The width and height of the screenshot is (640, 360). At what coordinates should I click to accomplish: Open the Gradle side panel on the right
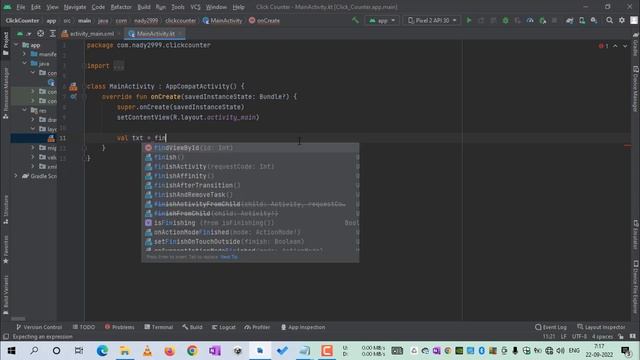tap(635, 44)
